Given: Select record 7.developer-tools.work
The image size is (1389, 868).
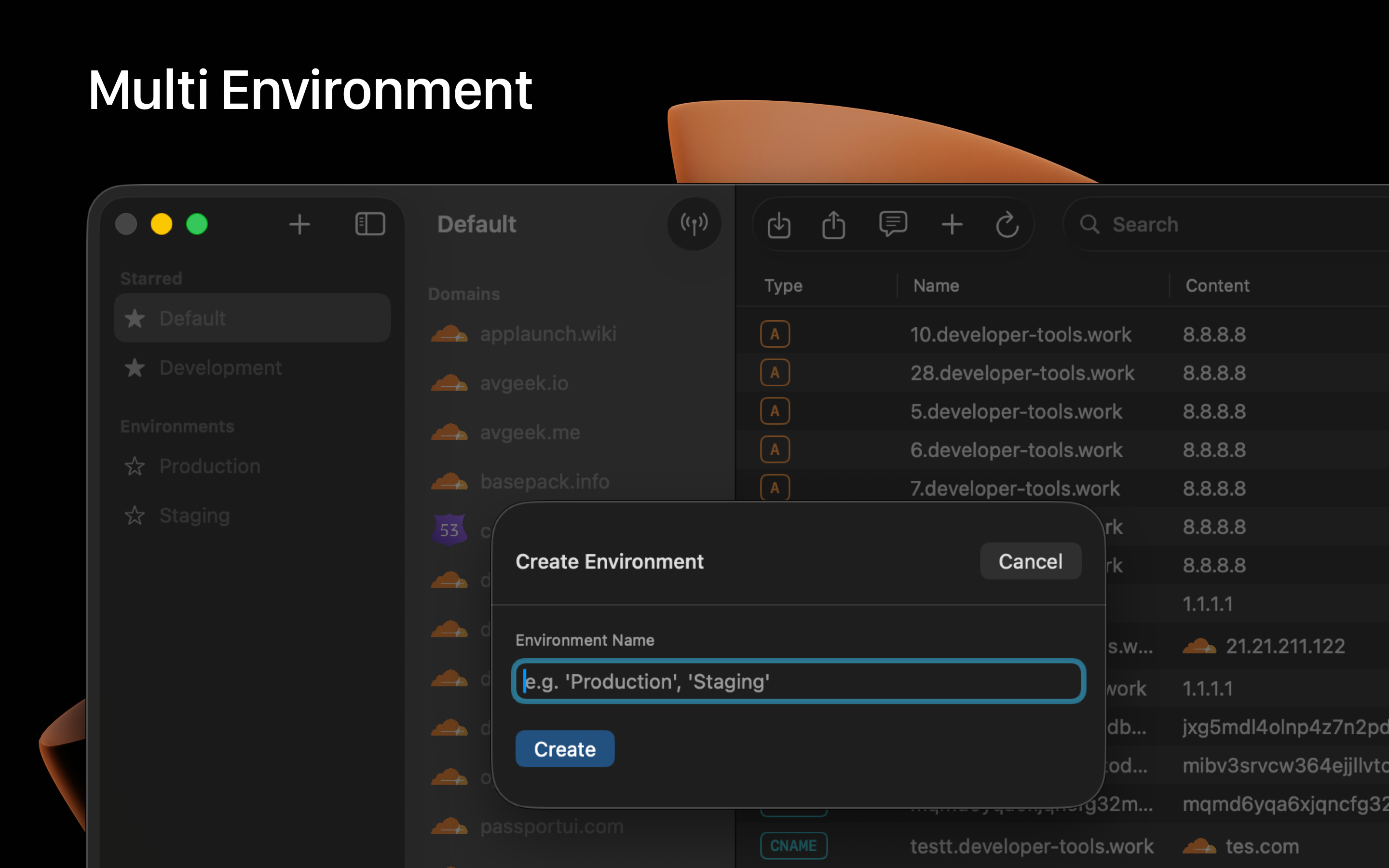Looking at the screenshot, I should (1015, 488).
